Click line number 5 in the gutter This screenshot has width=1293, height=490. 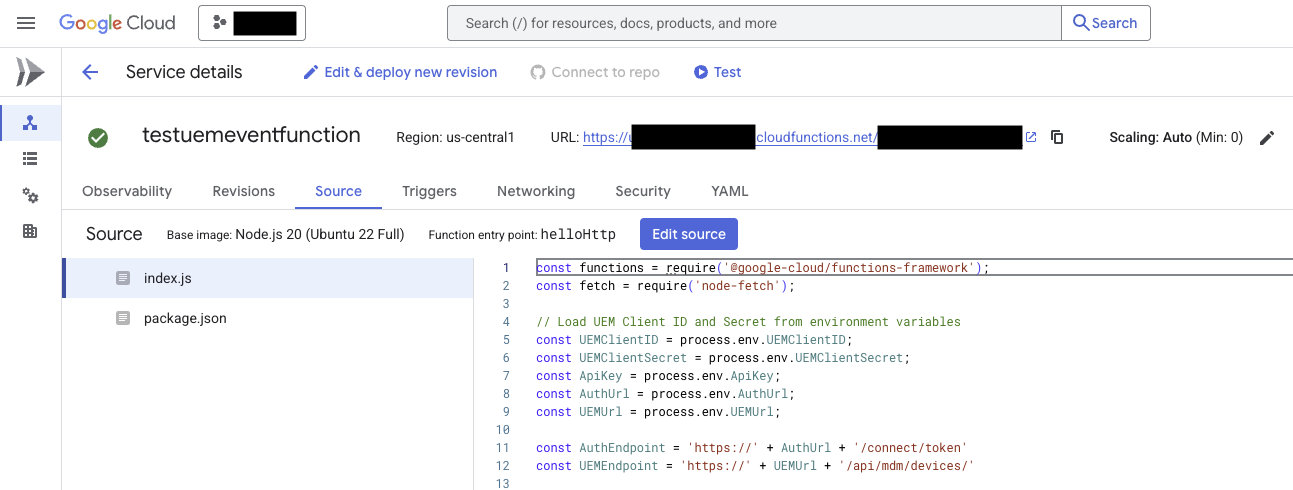(506, 340)
